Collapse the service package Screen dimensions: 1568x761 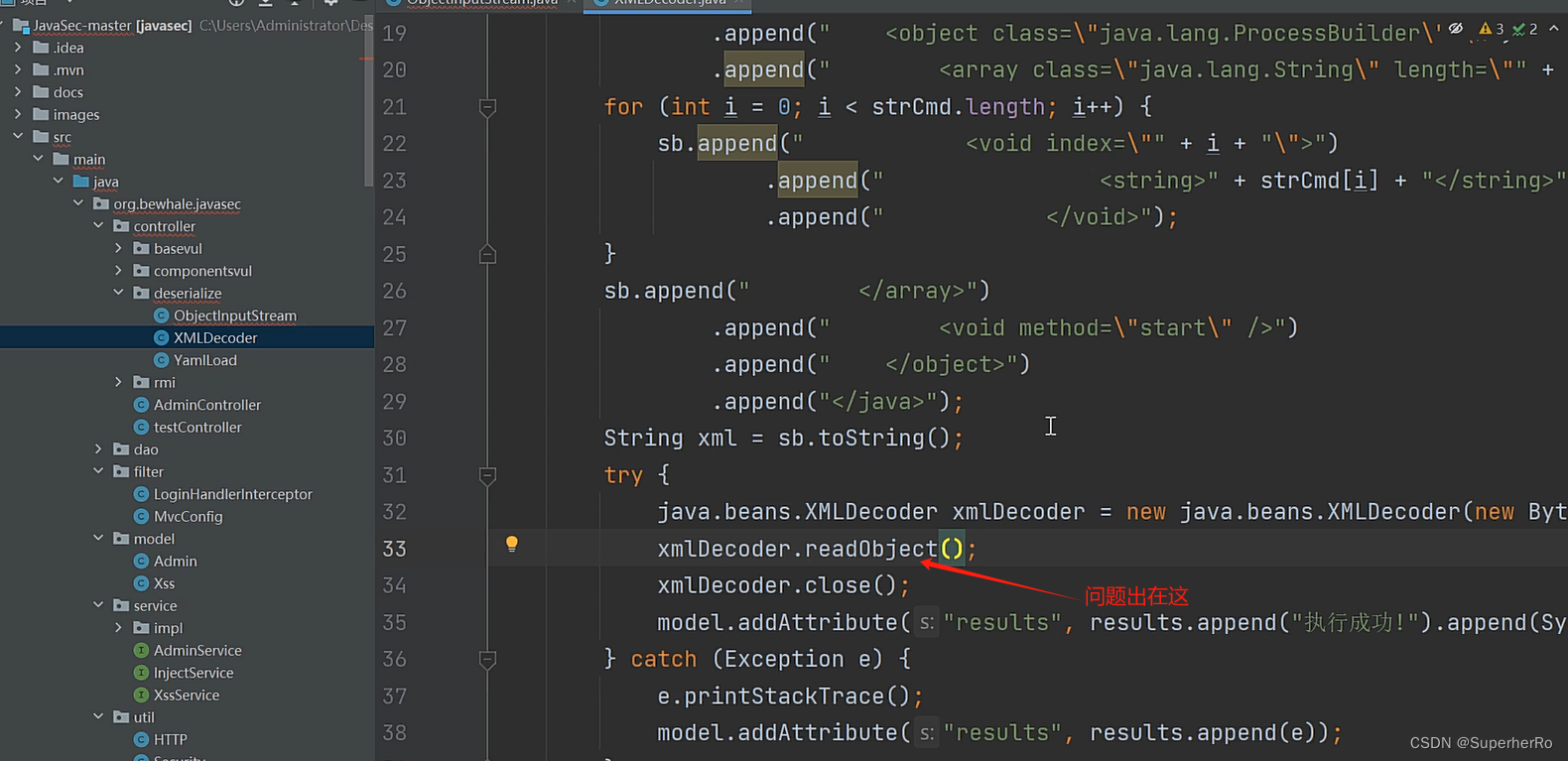(x=98, y=605)
